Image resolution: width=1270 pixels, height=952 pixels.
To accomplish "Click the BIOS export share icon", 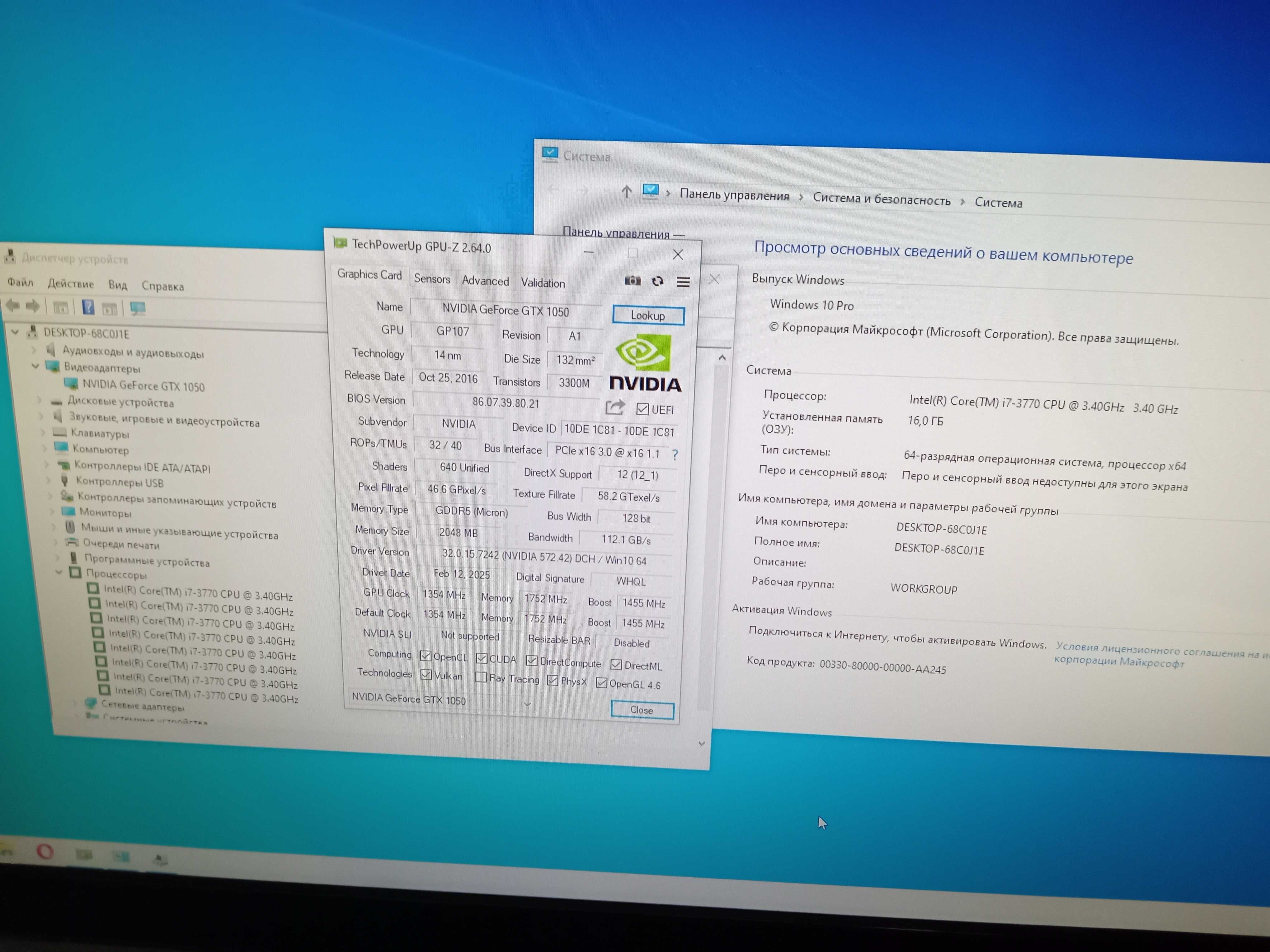I will [x=615, y=408].
